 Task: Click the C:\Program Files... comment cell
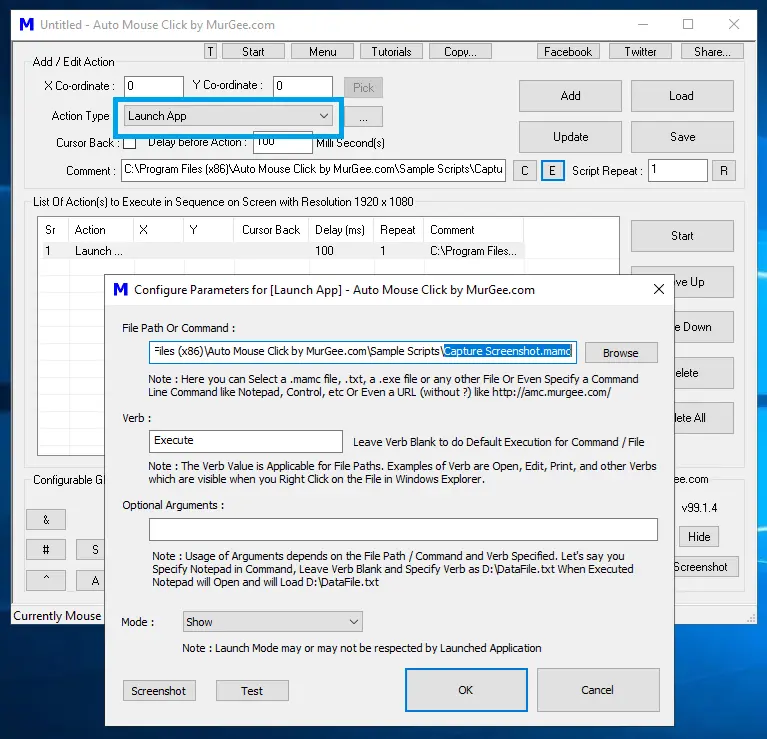tap(473, 251)
